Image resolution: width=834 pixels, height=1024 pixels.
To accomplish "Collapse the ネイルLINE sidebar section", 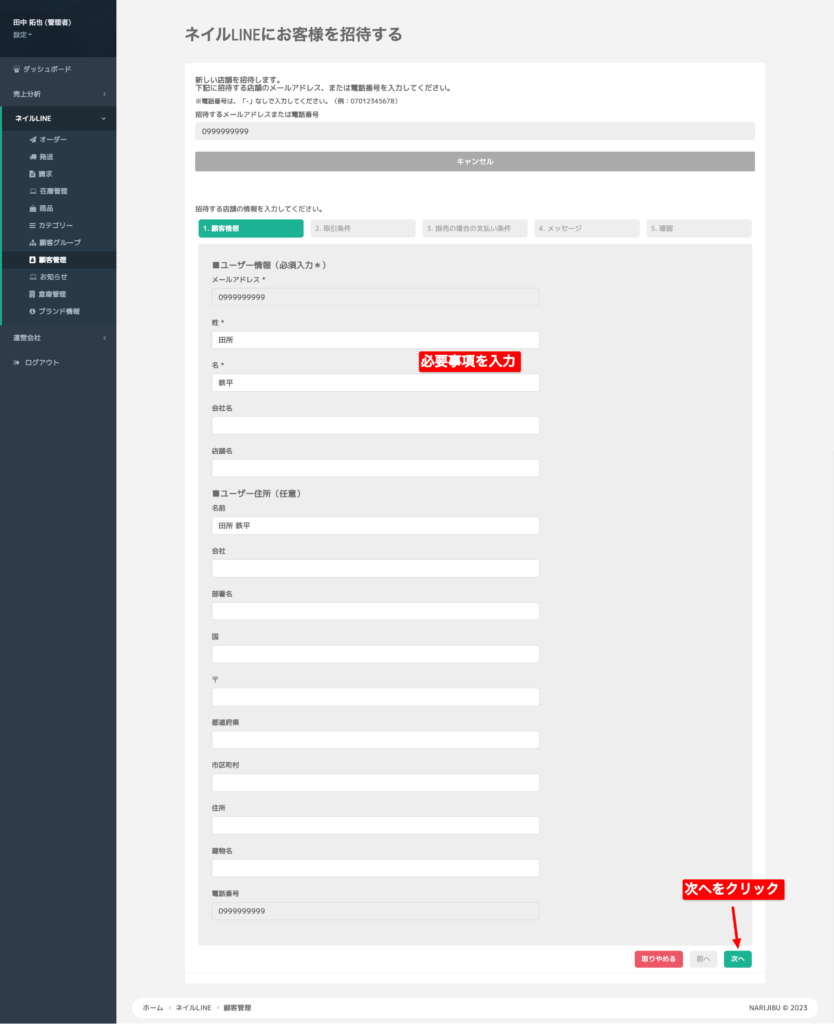I will (57, 119).
